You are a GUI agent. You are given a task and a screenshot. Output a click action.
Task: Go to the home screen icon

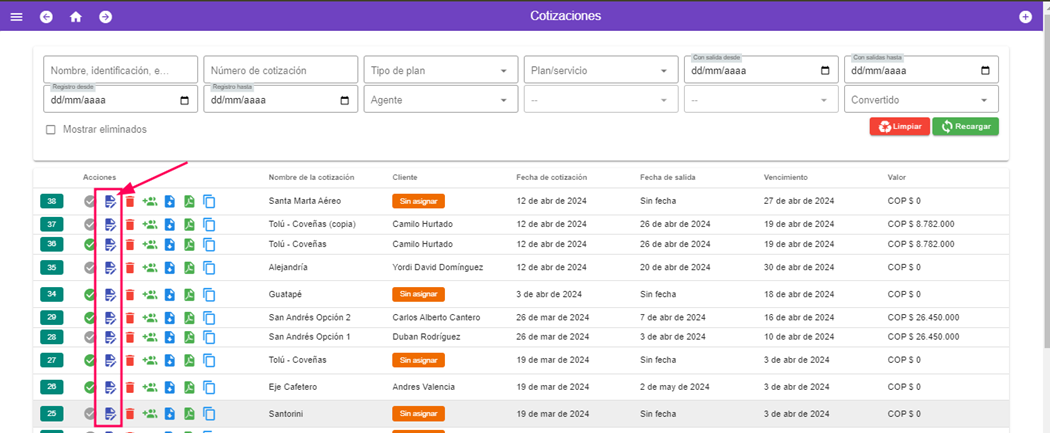click(x=76, y=16)
